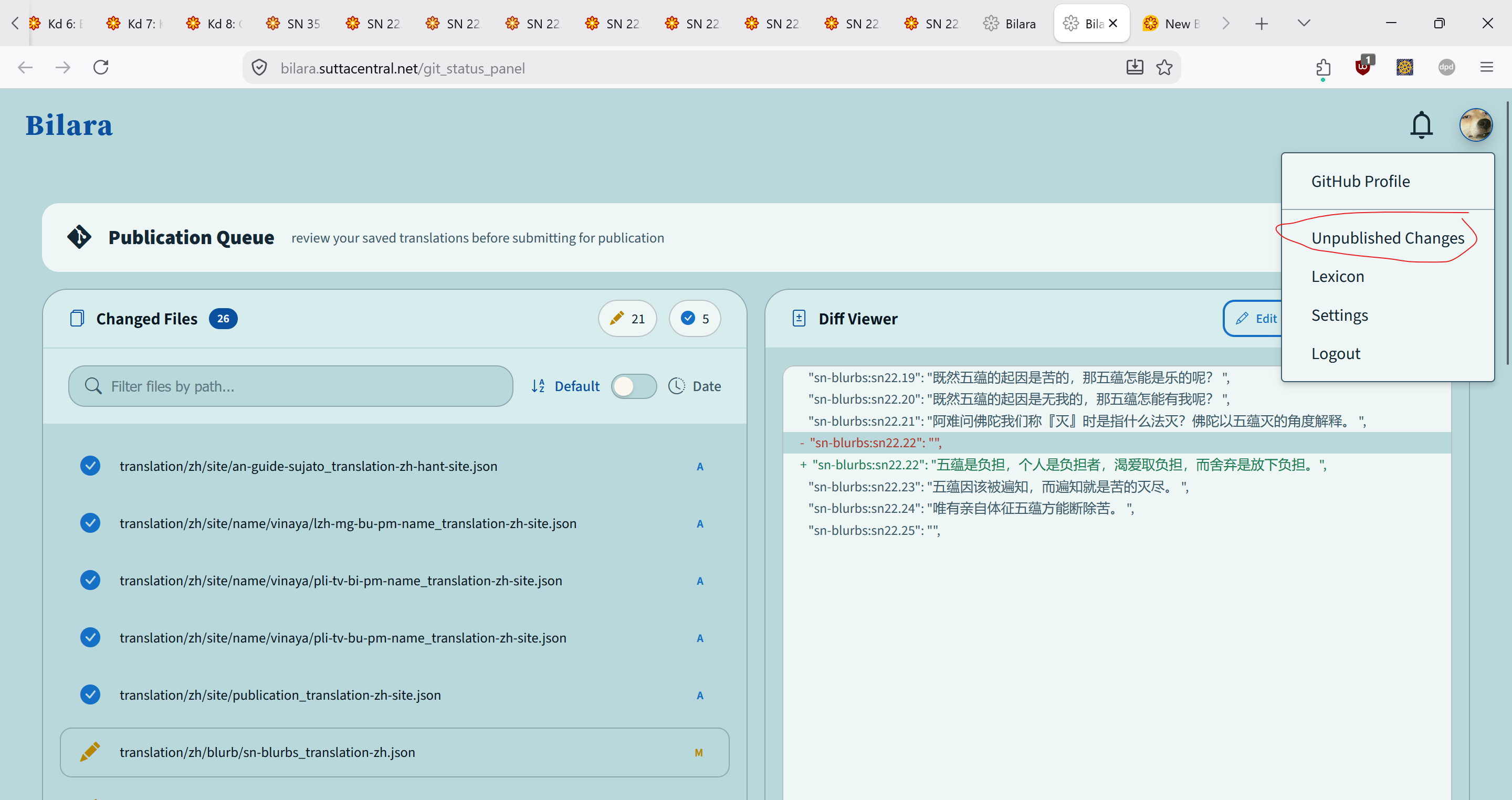Toggle checkmark for pli-tv-bi-pm-name file
Screen dimensions: 1512x800
(90, 580)
